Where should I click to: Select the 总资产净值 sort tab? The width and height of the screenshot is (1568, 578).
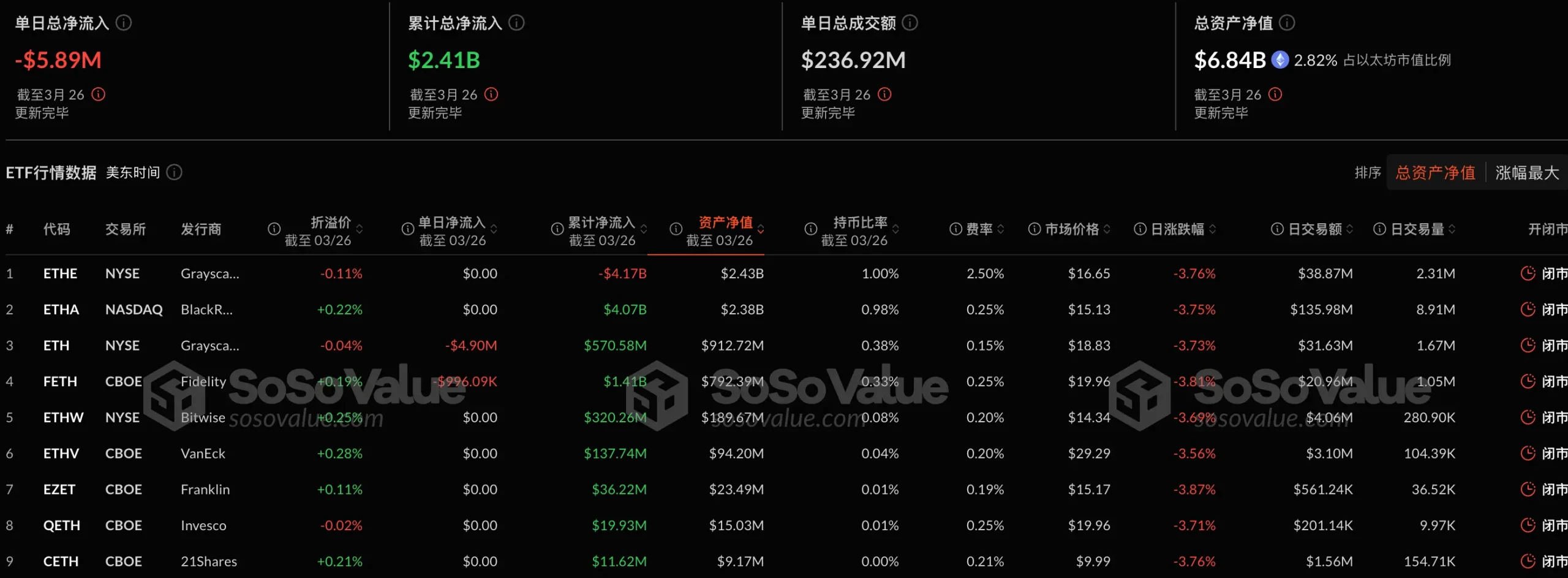(x=1435, y=172)
